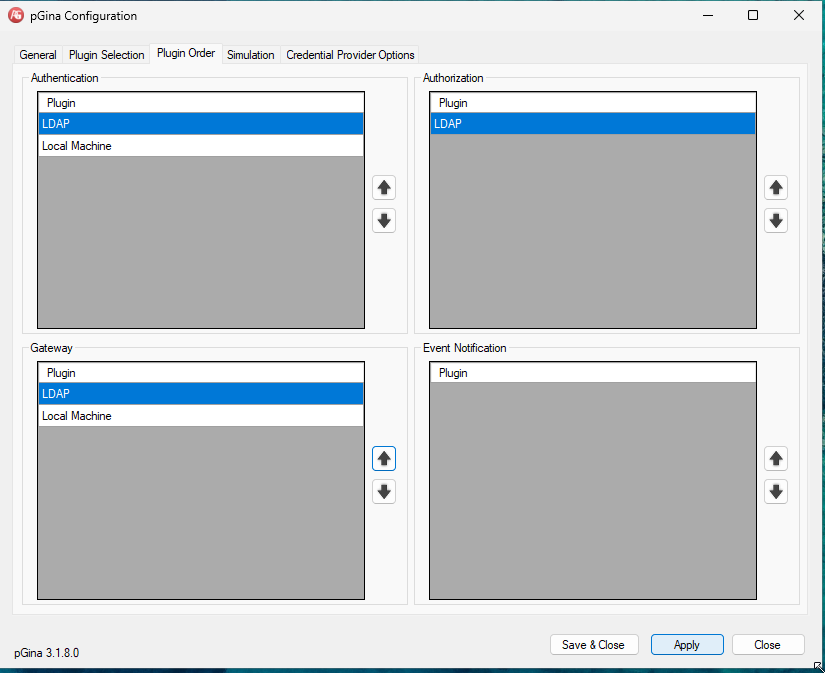Minimize the pGina Configuration window
Image resolution: width=825 pixels, height=673 pixels.
point(708,15)
